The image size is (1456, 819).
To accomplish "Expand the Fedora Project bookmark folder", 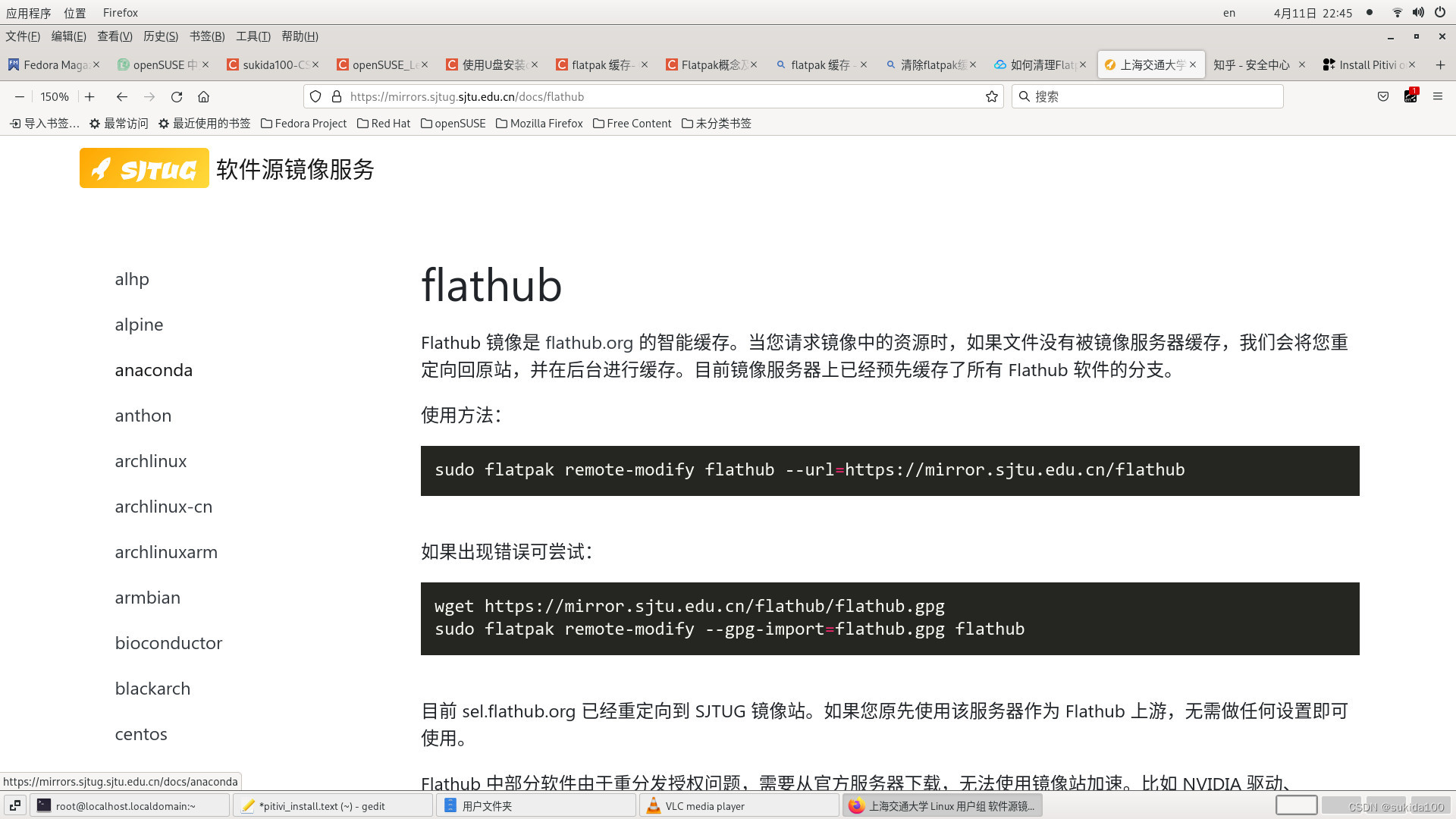I will [x=303, y=123].
